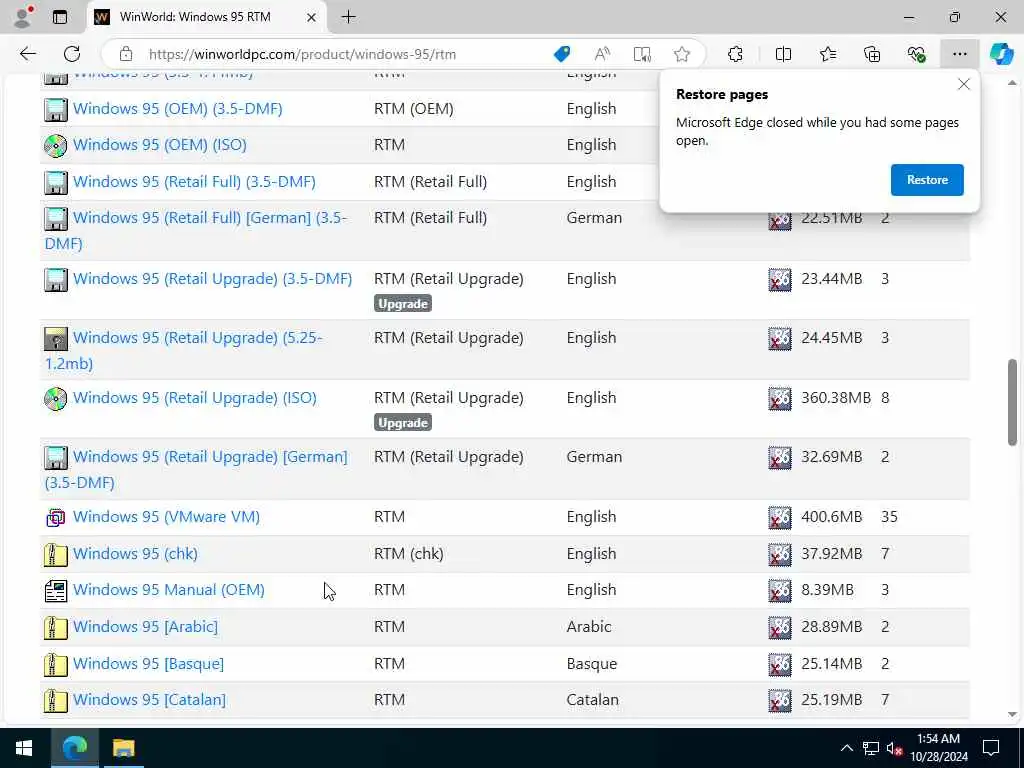The height and width of the screenshot is (768, 1024).
Task: Open File Explorer from taskbar
Action: 123,748
